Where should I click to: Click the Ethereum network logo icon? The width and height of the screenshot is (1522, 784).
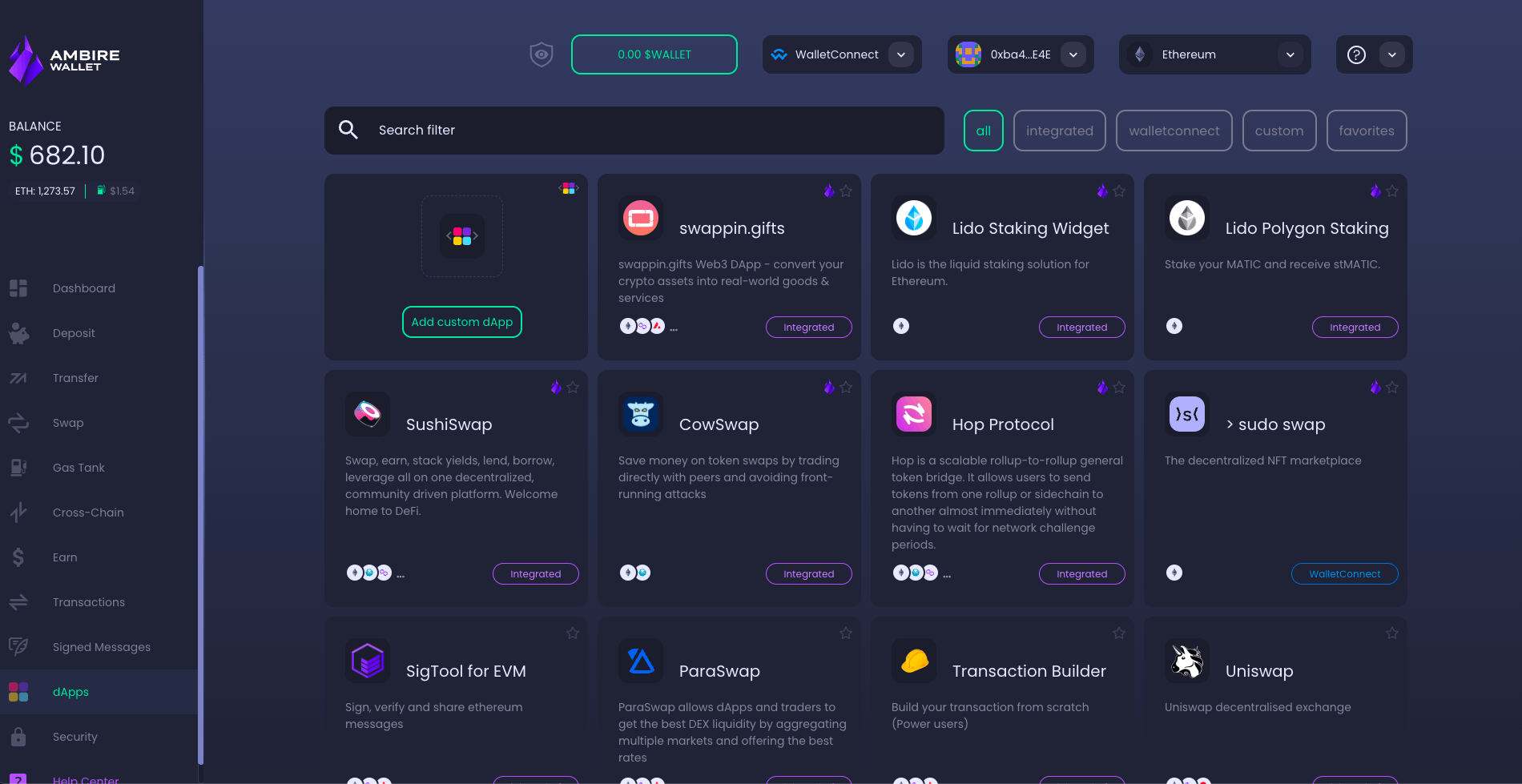pyautogui.click(x=1140, y=54)
